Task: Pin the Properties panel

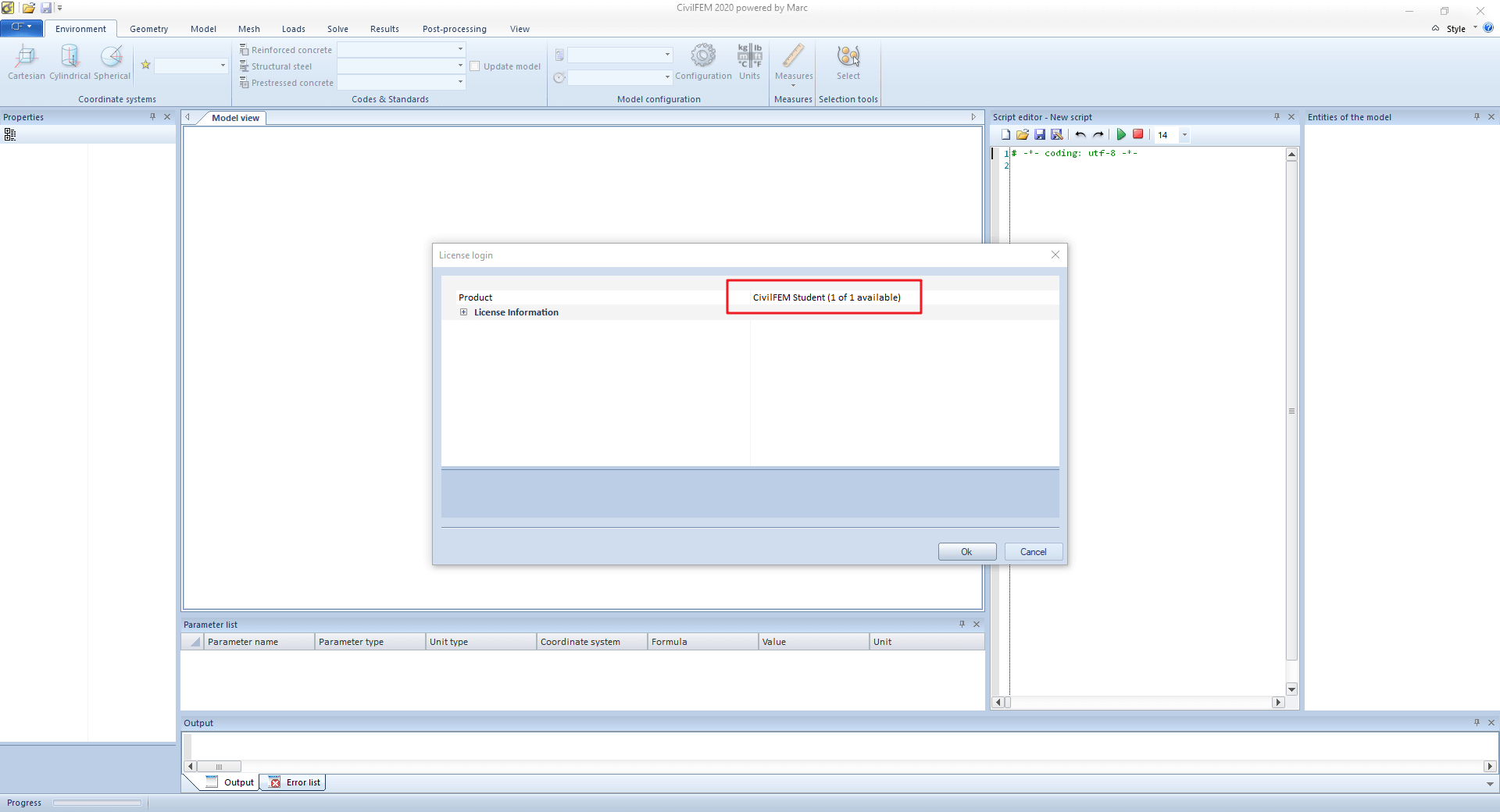Action: click(x=152, y=117)
